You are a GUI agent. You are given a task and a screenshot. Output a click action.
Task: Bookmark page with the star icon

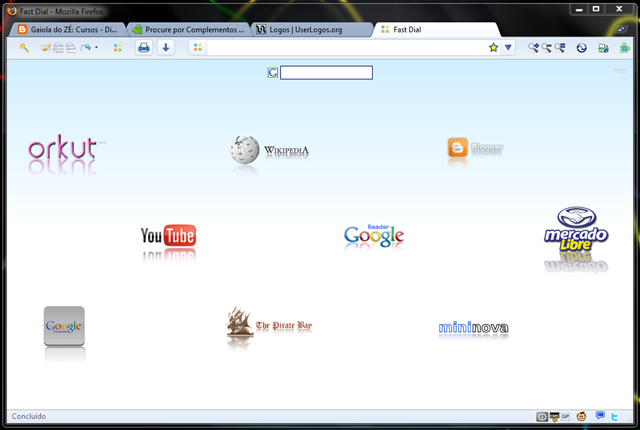point(493,48)
